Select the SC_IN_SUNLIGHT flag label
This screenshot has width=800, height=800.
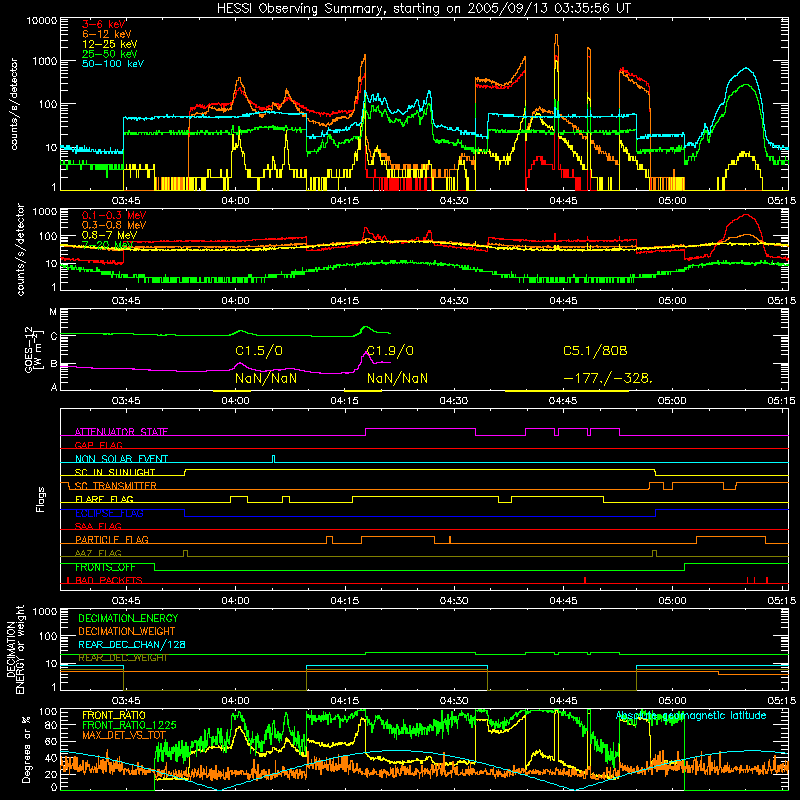click(115, 472)
